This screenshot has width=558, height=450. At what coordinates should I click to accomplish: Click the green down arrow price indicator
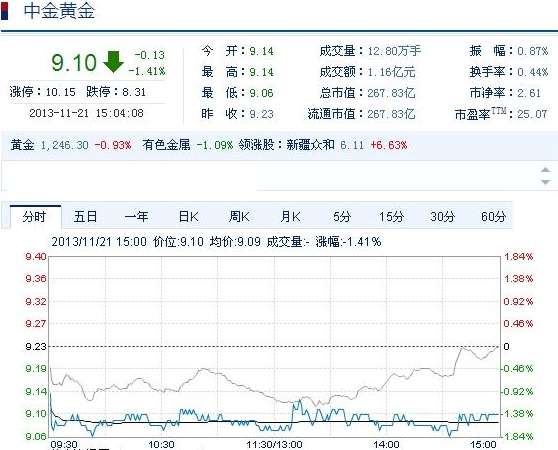(113, 62)
